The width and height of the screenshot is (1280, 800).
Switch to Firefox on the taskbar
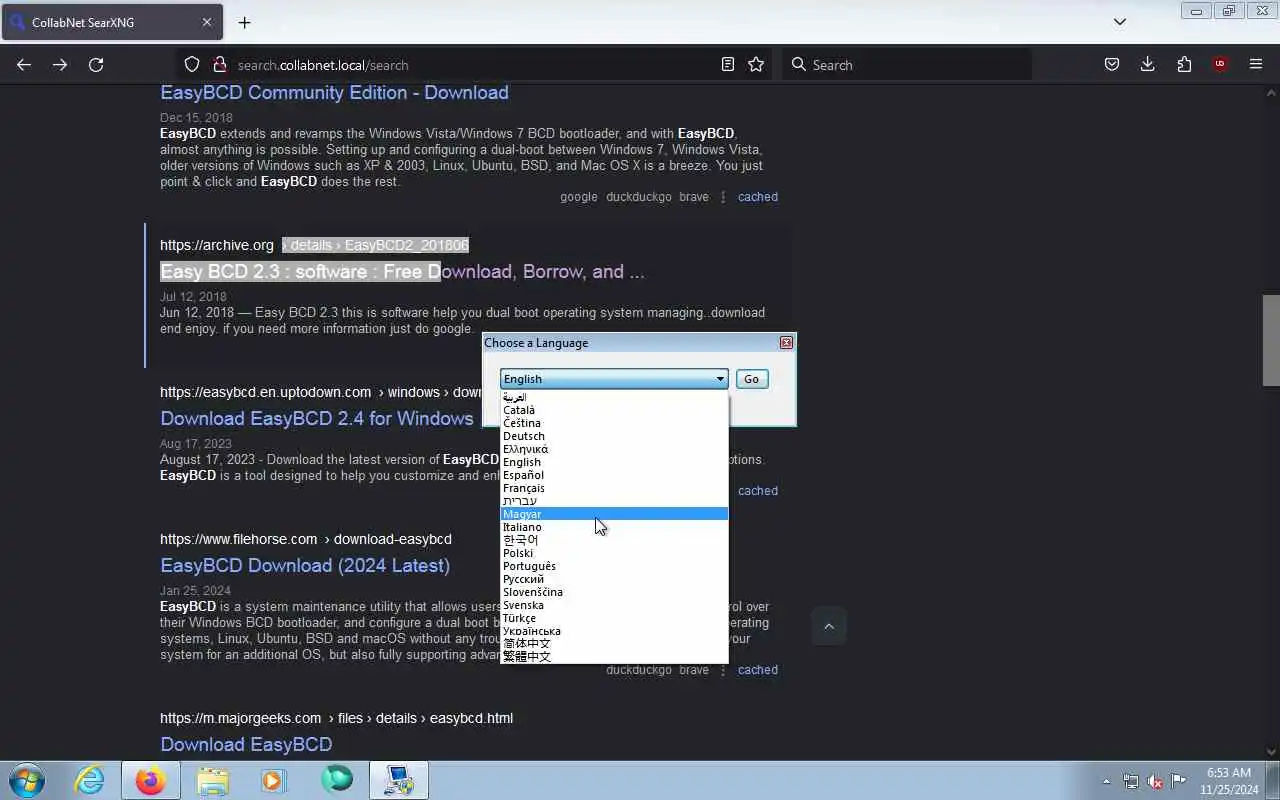[151, 780]
